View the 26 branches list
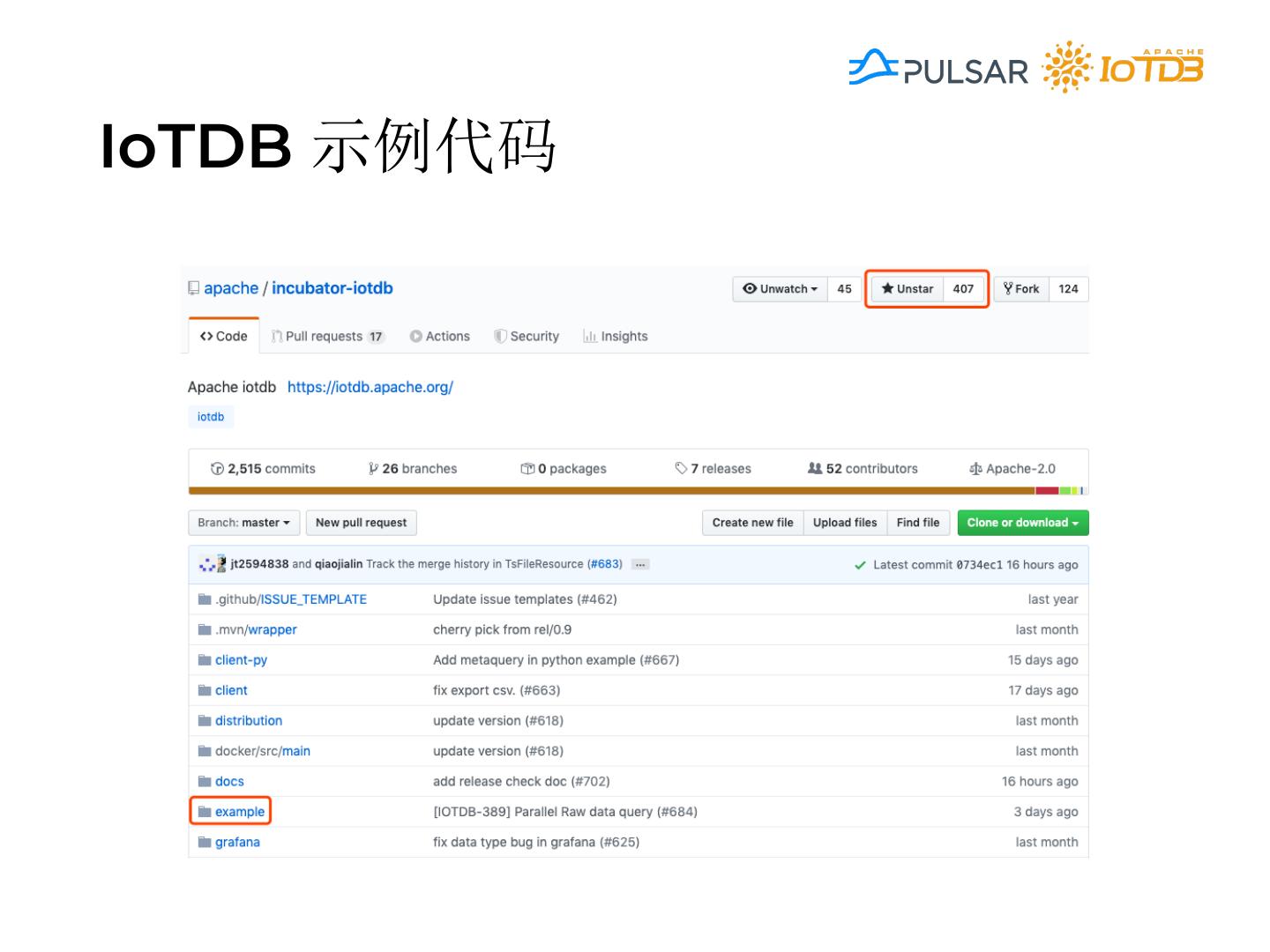Screen dimensions: 1270x952 coord(413,469)
